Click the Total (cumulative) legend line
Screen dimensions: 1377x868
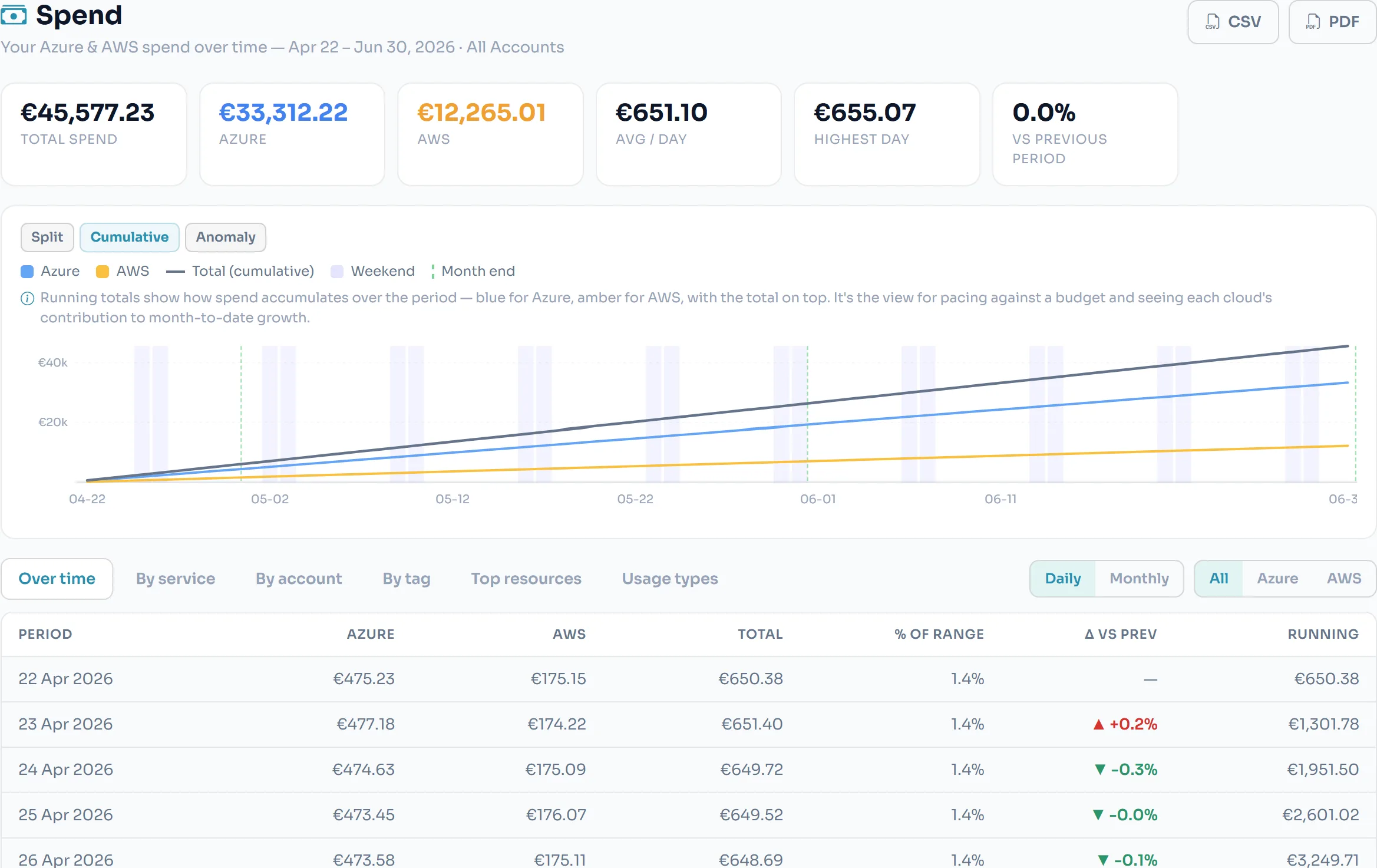[x=175, y=272]
